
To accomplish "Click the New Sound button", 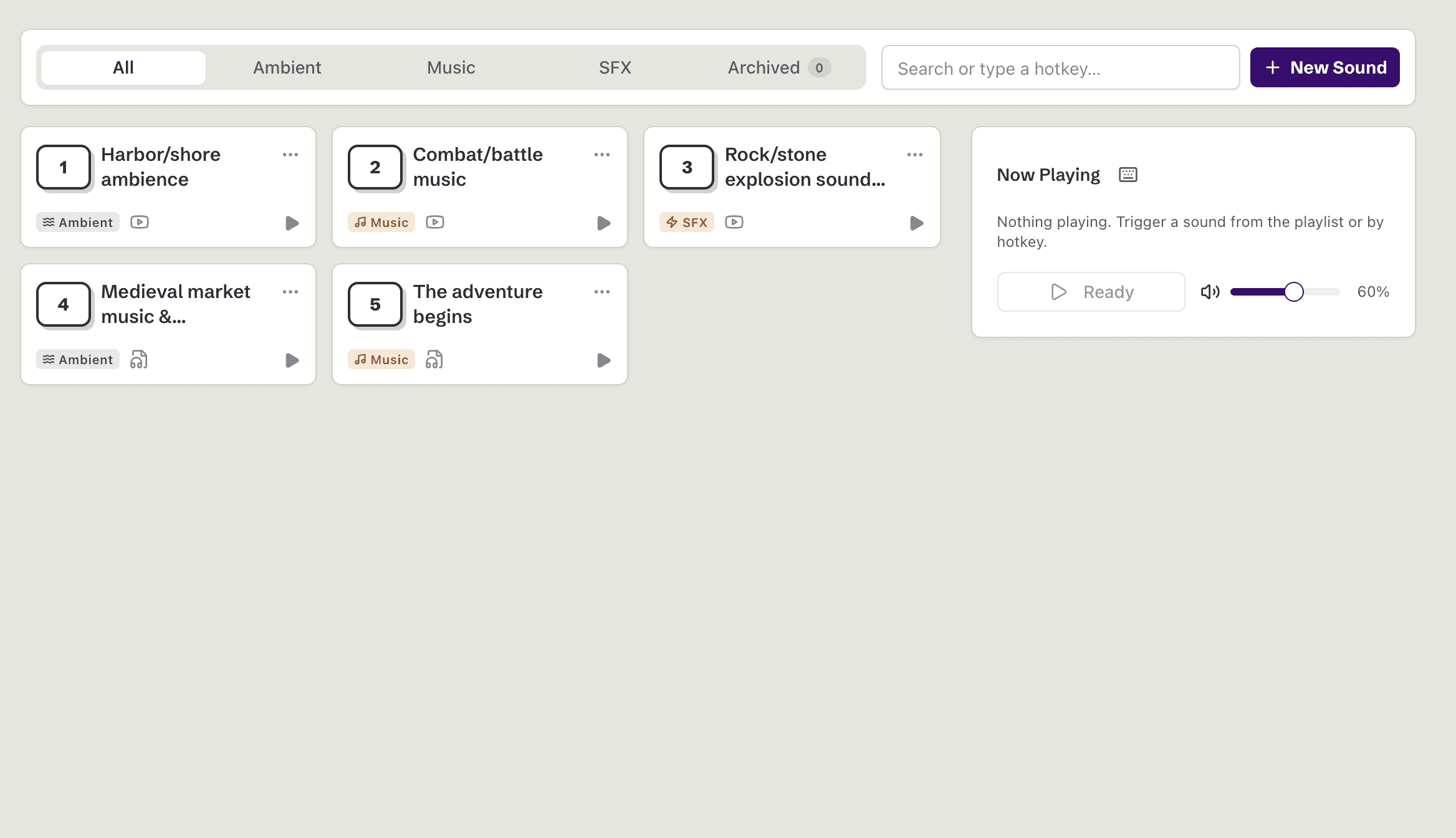I will tap(1325, 67).
